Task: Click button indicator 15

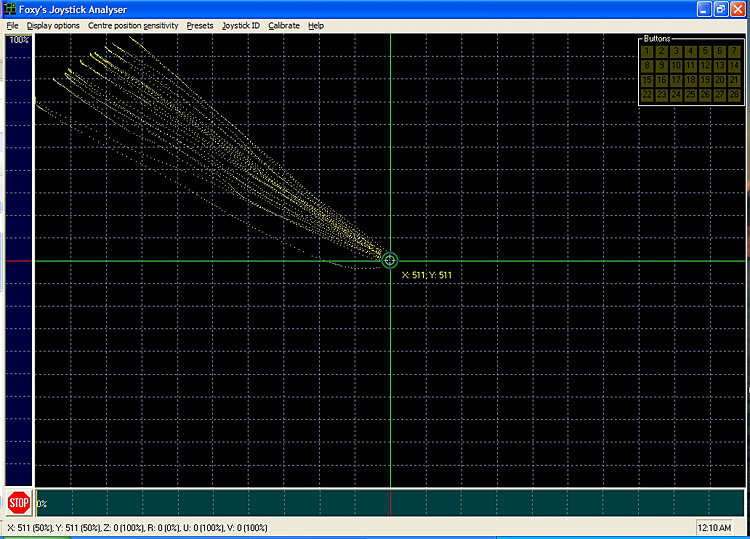Action: (x=647, y=81)
